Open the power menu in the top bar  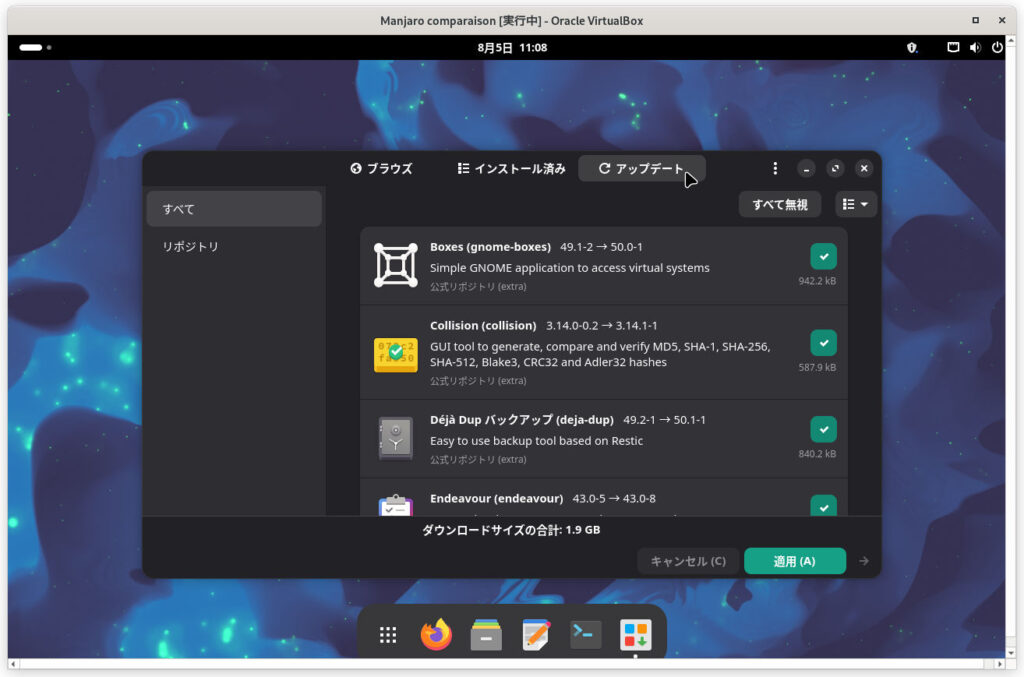pyautogui.click(x=997, y=48)
